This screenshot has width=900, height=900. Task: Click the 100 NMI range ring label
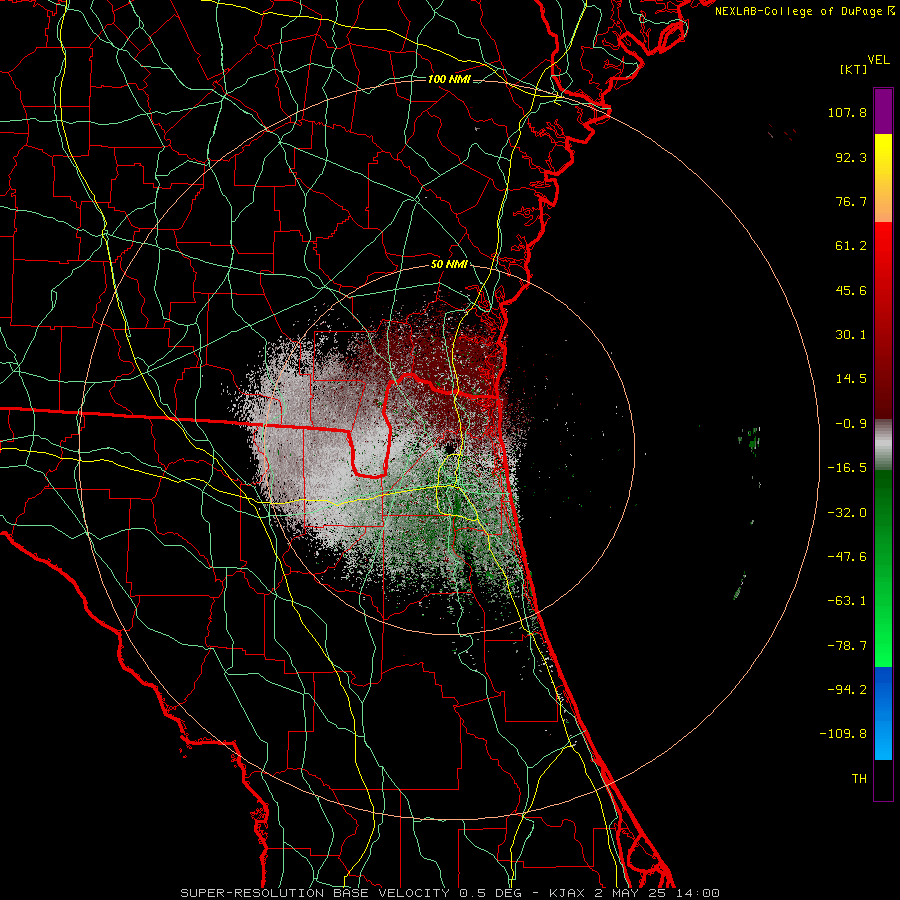(449, 79)
